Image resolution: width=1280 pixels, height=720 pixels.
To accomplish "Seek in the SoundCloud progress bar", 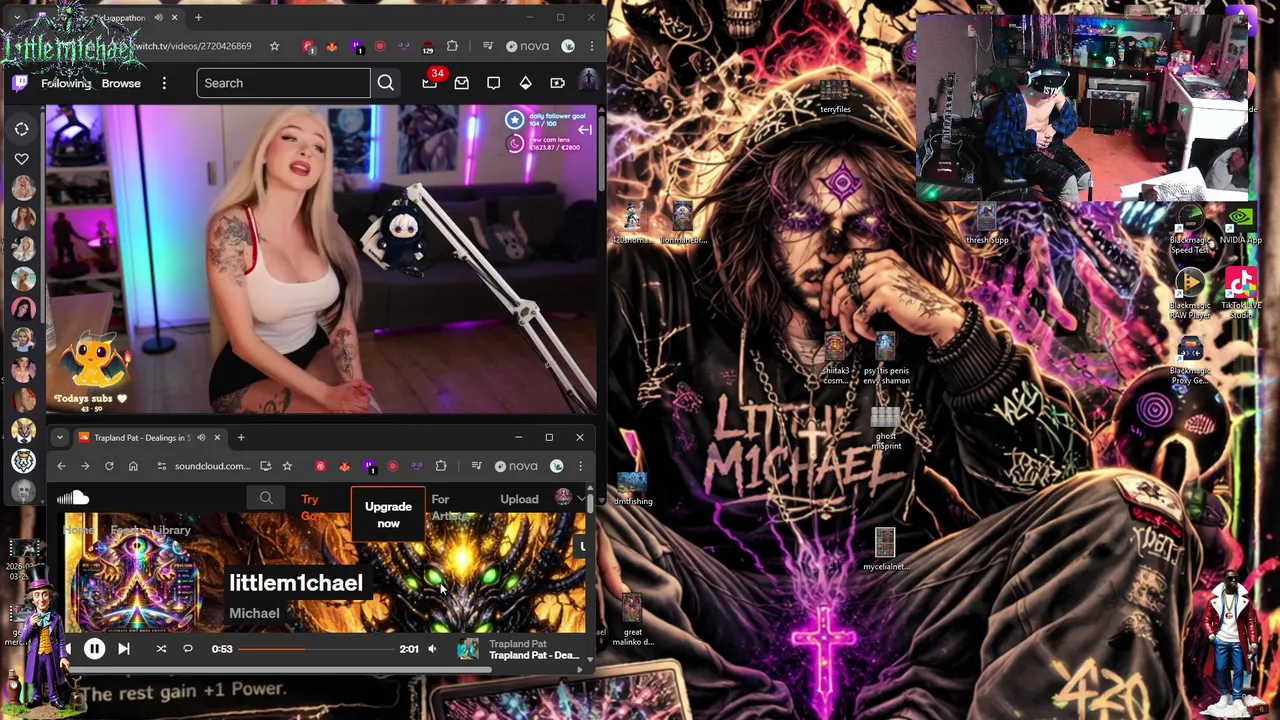I will [x=317, y=649].
